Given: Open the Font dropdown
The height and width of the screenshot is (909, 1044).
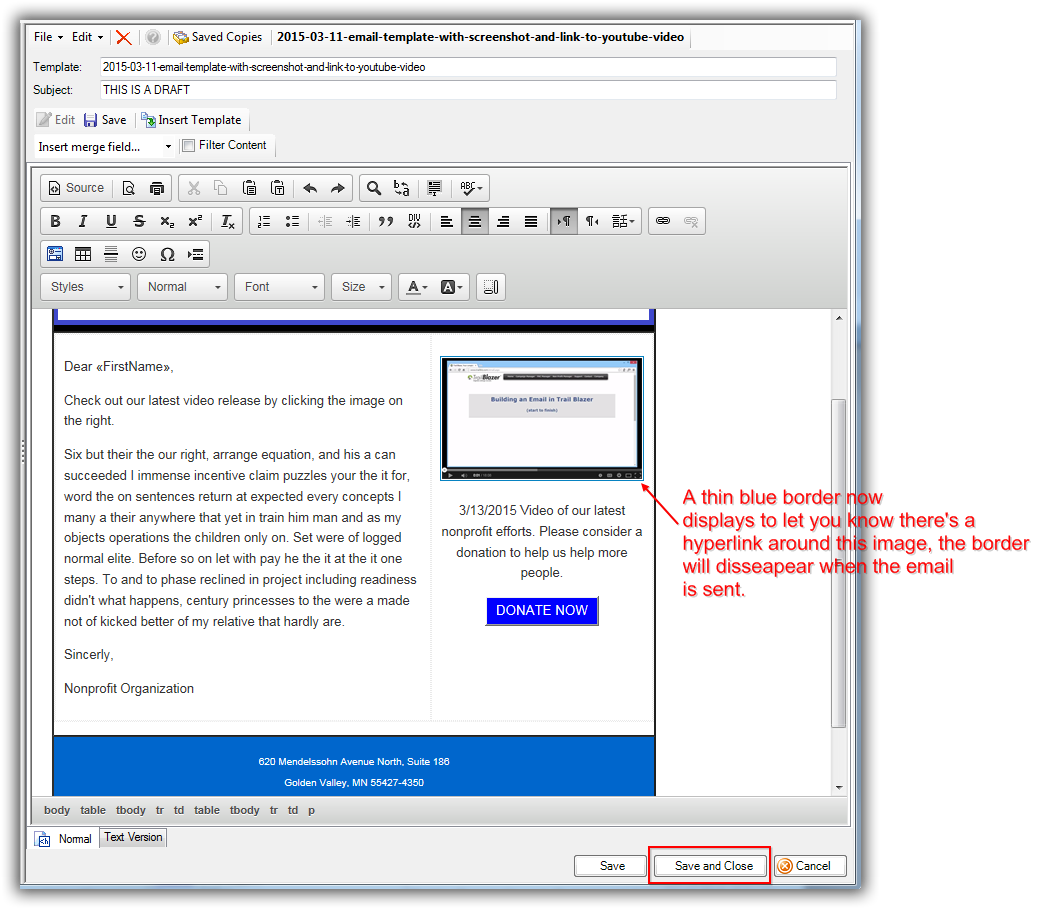Looking at the screenshot, I should click(x=279, y=287).
